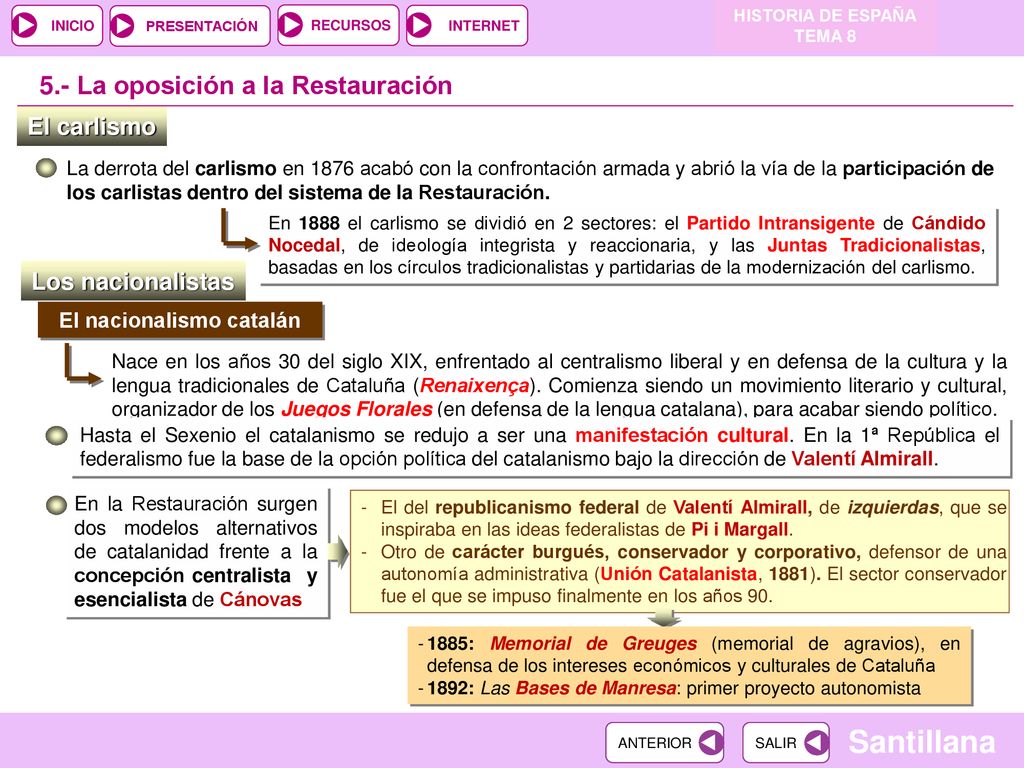
Task: Click the INICIO play arrow icon
Action: (x=26, y=25)
